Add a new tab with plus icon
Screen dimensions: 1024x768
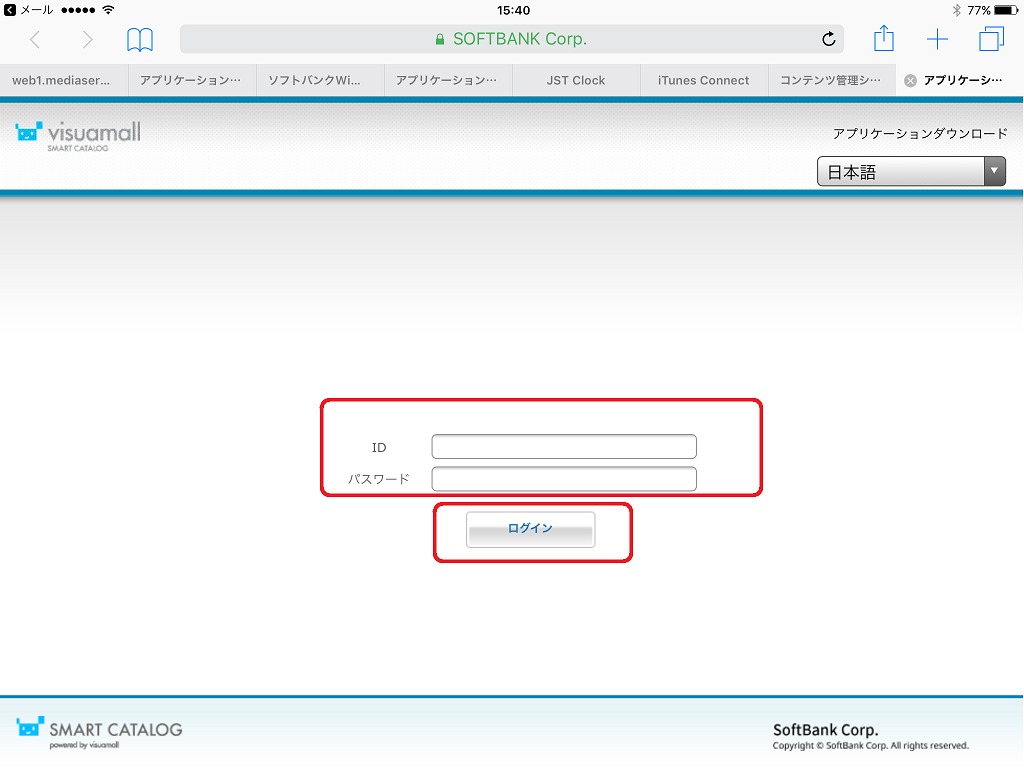coord(937,40)
